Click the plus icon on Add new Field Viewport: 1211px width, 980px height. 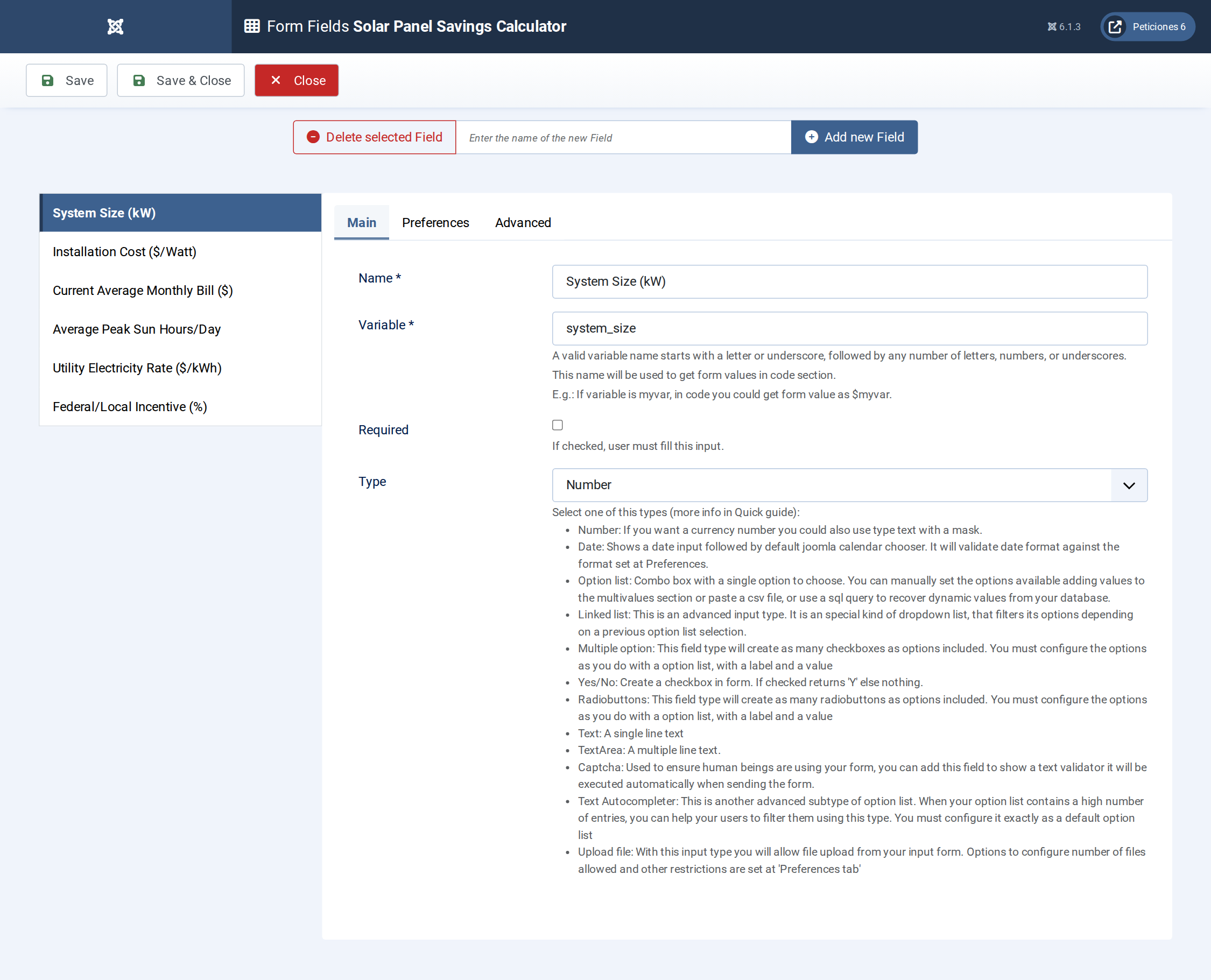coord(811,137)
